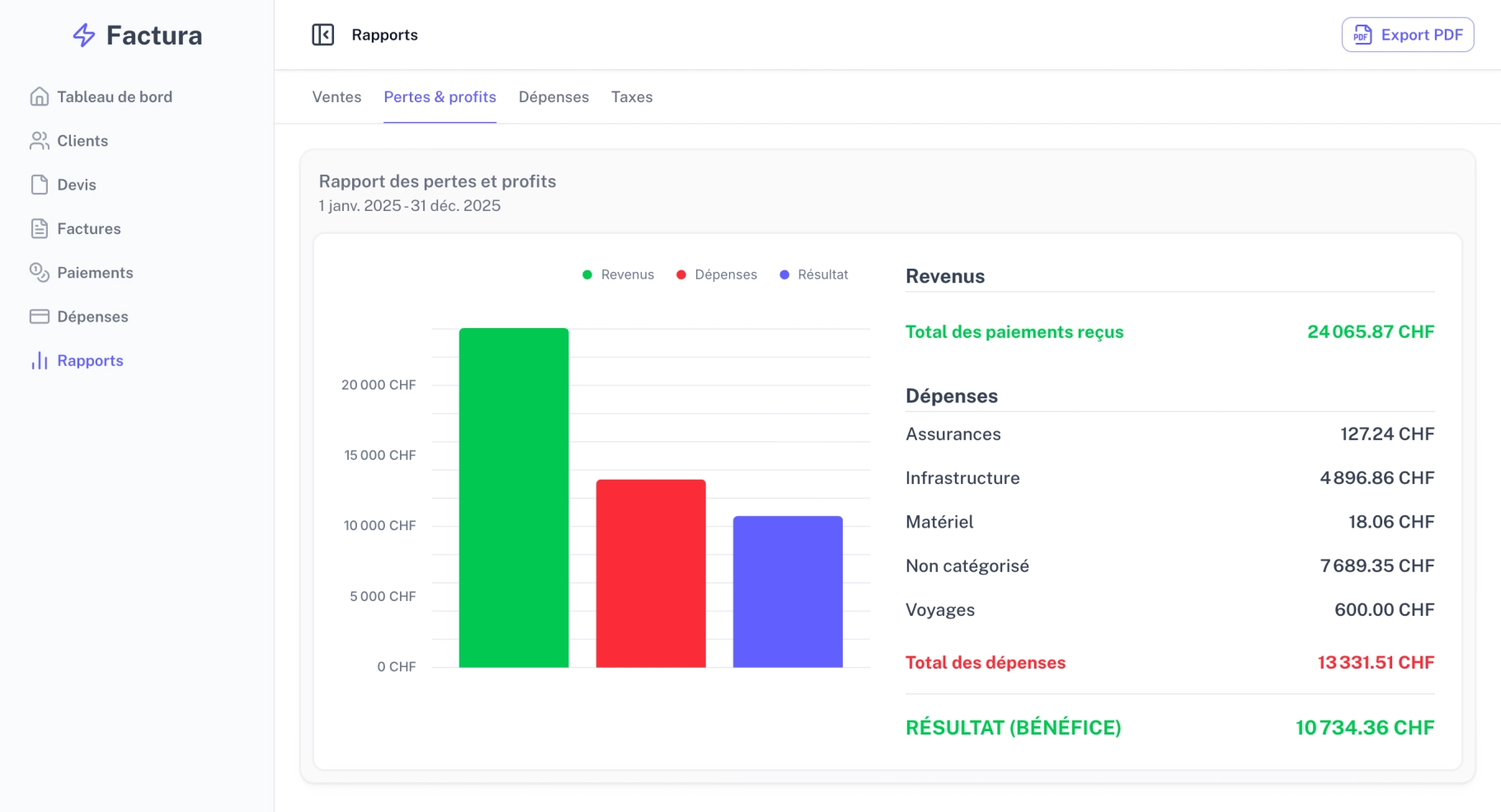The width and height of the screenshot is (1501, 812).
Task: Click the green Revenus bar
Action: coord(514,498)
